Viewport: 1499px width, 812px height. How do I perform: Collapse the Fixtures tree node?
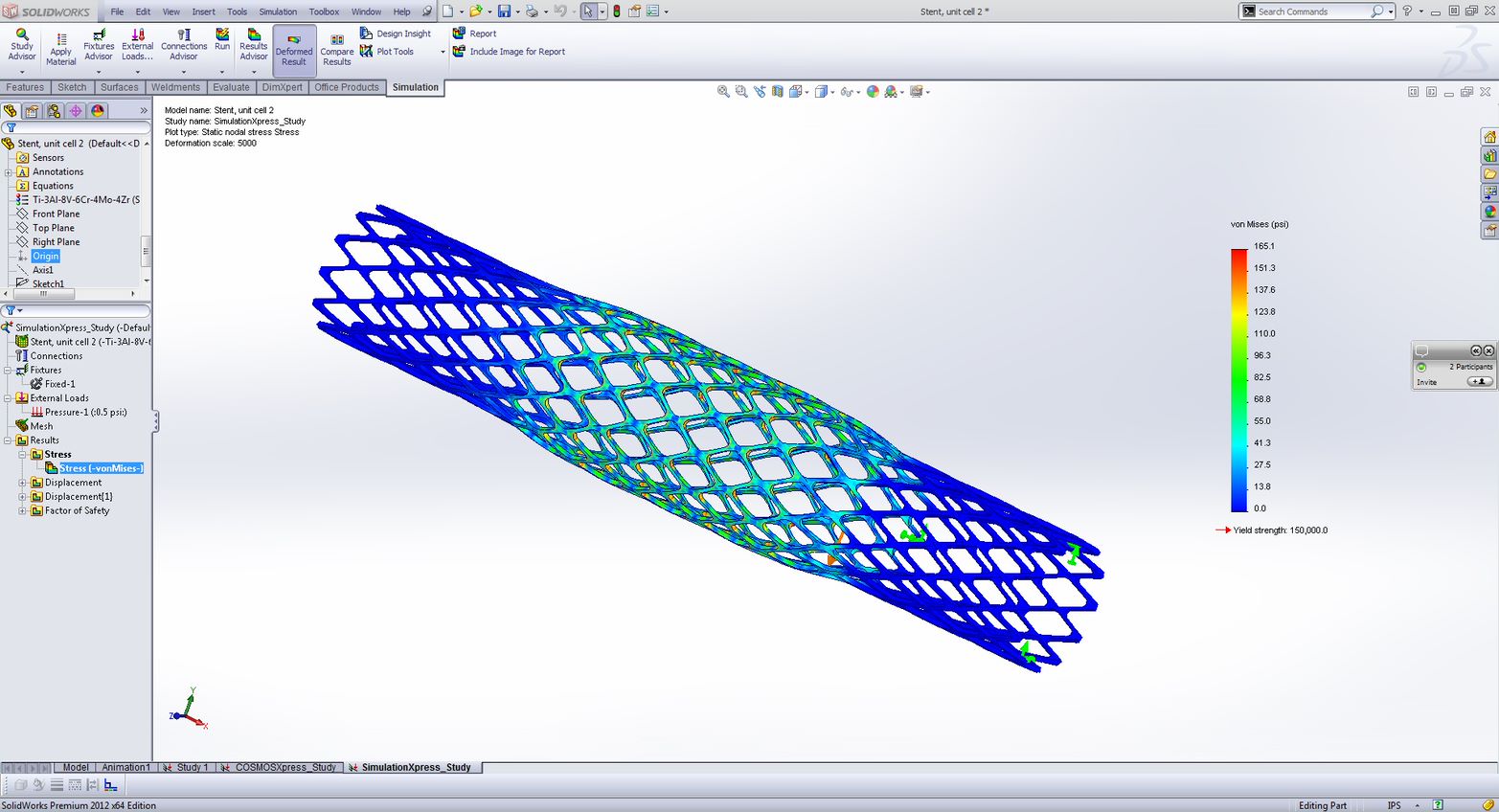click(x=9, y=371)
